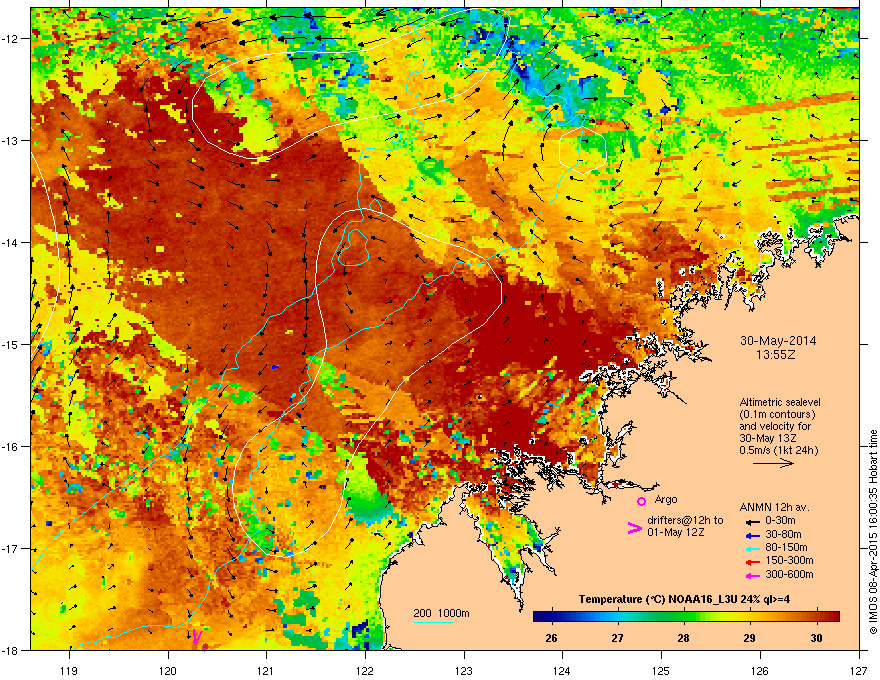The image size is (880, 680).
Task: Click the colorbar tick label '30'
Action: pyautogui.click(x=816, y=638)
